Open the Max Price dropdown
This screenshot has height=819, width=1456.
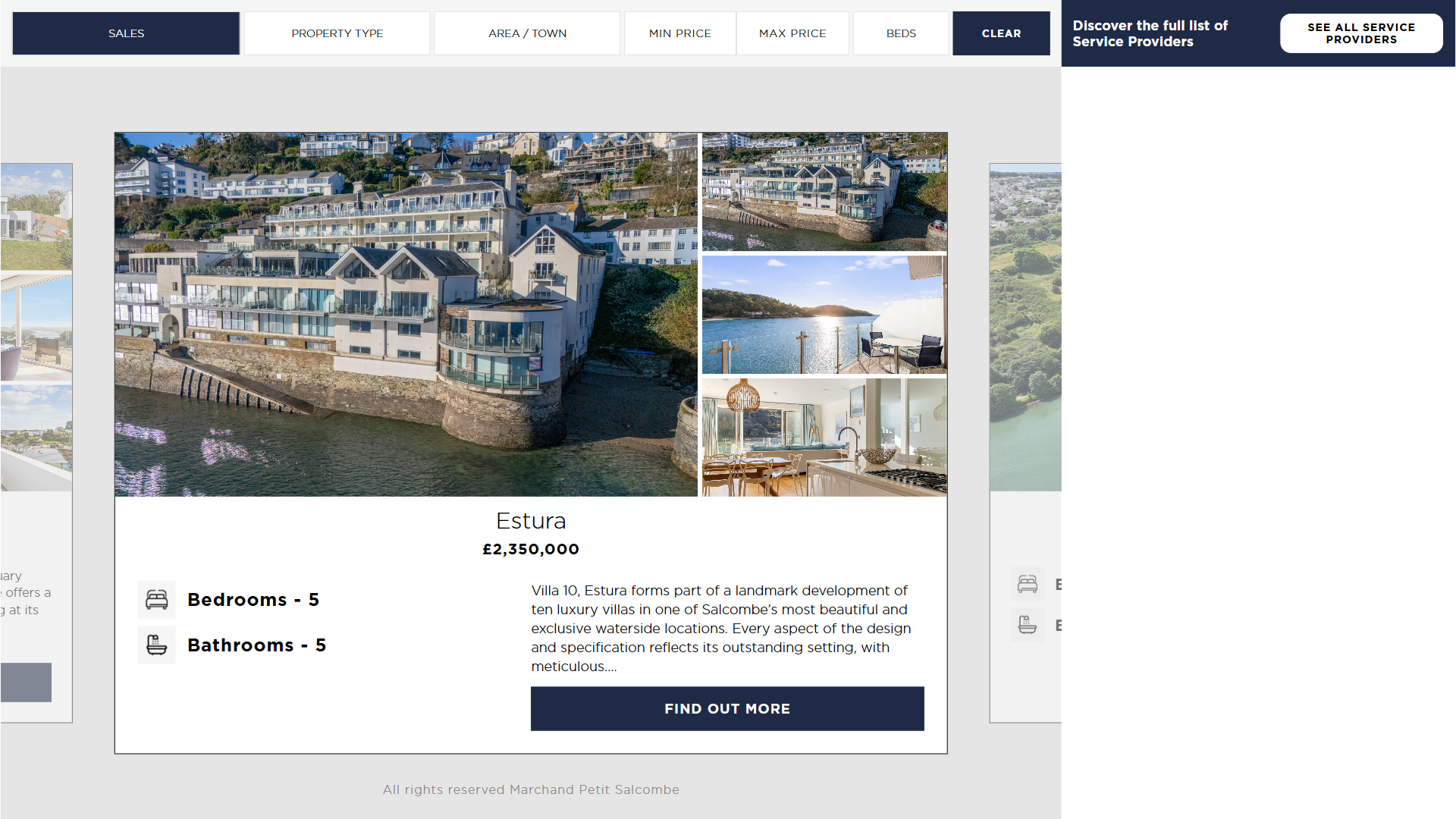click(x=792, y=33)
